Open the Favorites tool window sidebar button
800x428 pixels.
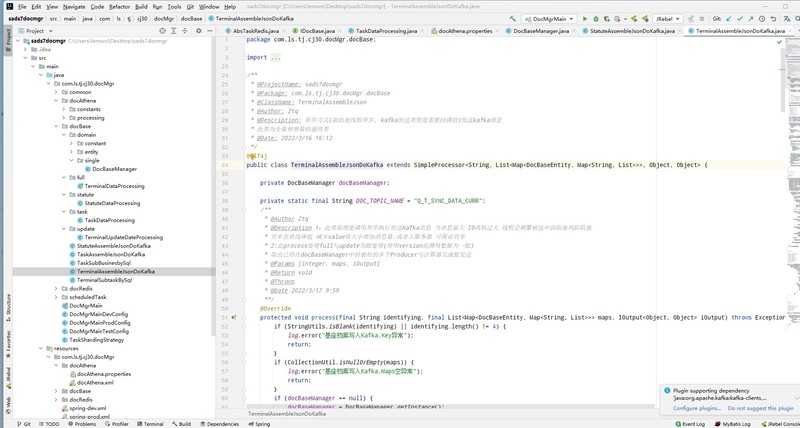8,343
